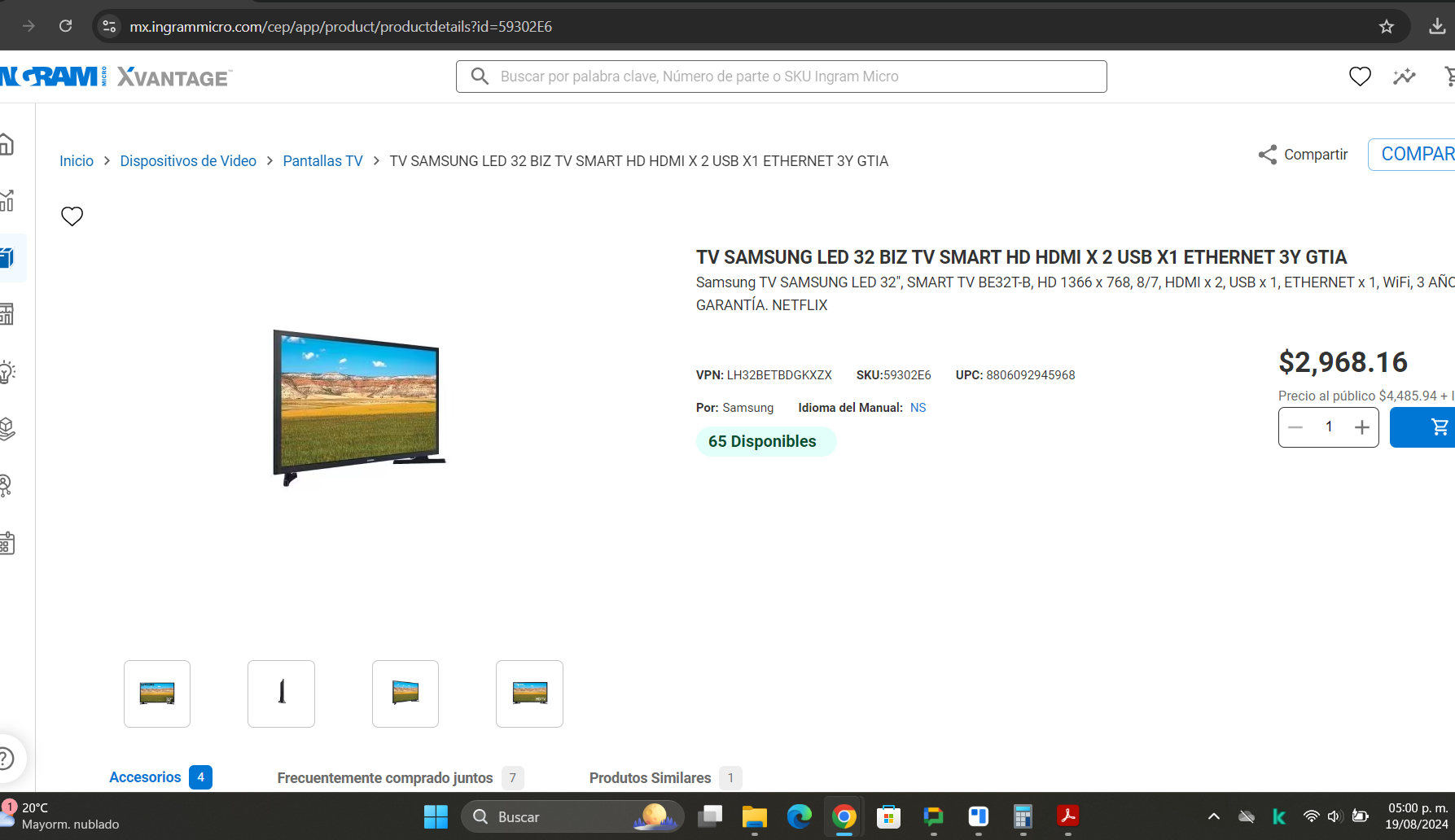Click the SKU:59302E6 text
The width and height of the screenshot is (1455, 840).
click(893, 375)
